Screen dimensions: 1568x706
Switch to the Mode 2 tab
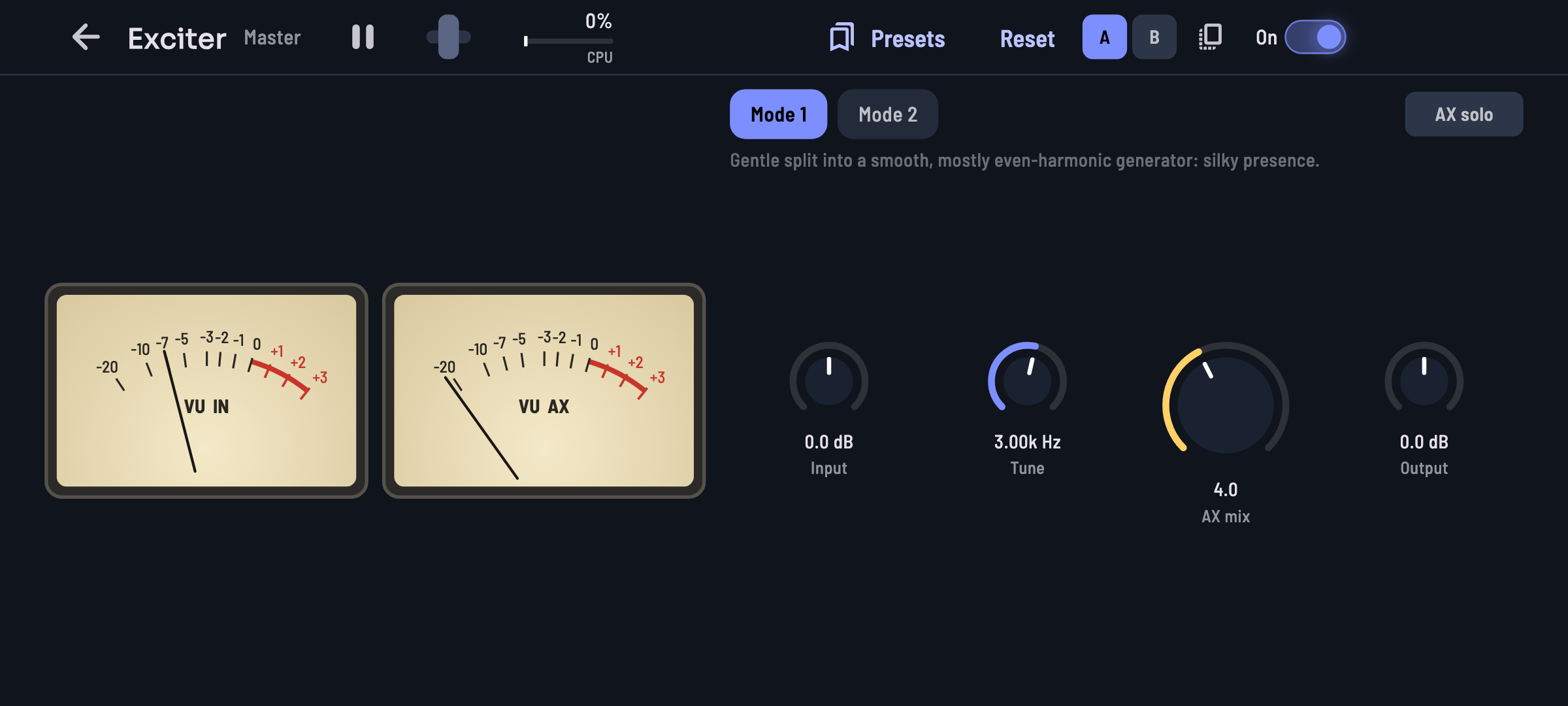click(887, 114)
